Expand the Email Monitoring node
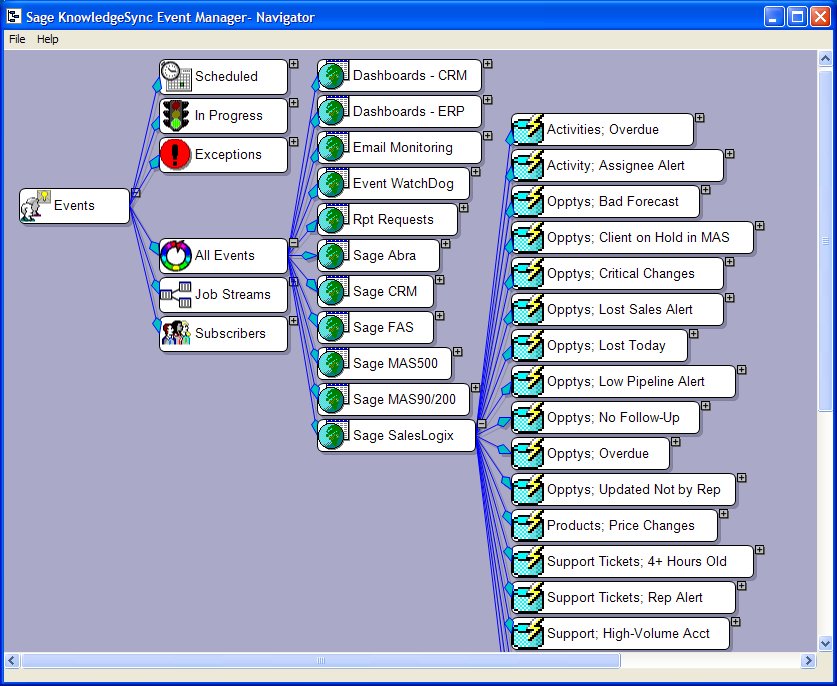Viewport: 837px width, 686px height. pos(487,136)
